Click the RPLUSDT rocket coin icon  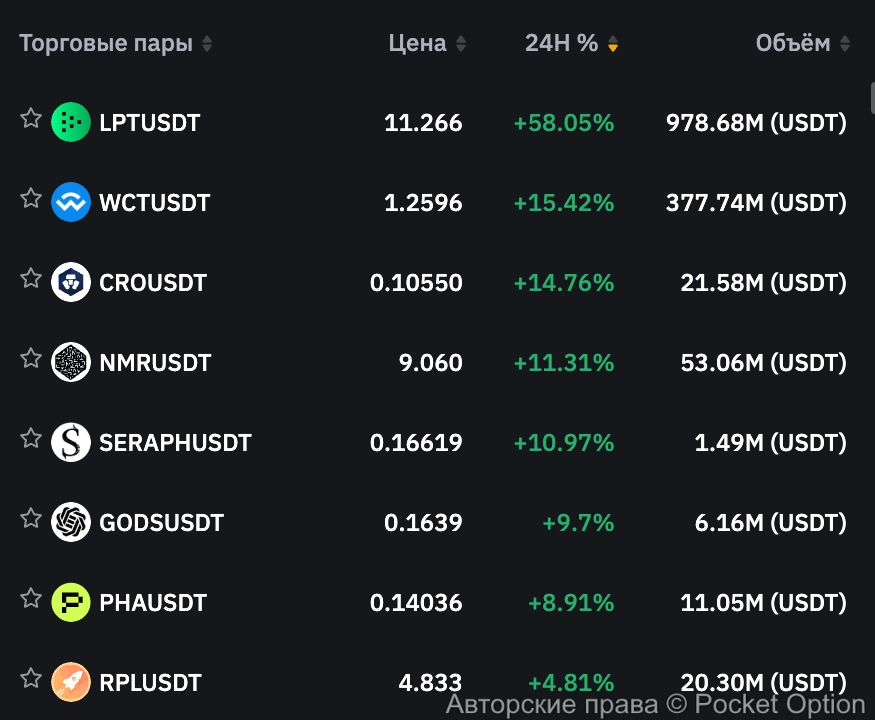click(x=70, y=683)
